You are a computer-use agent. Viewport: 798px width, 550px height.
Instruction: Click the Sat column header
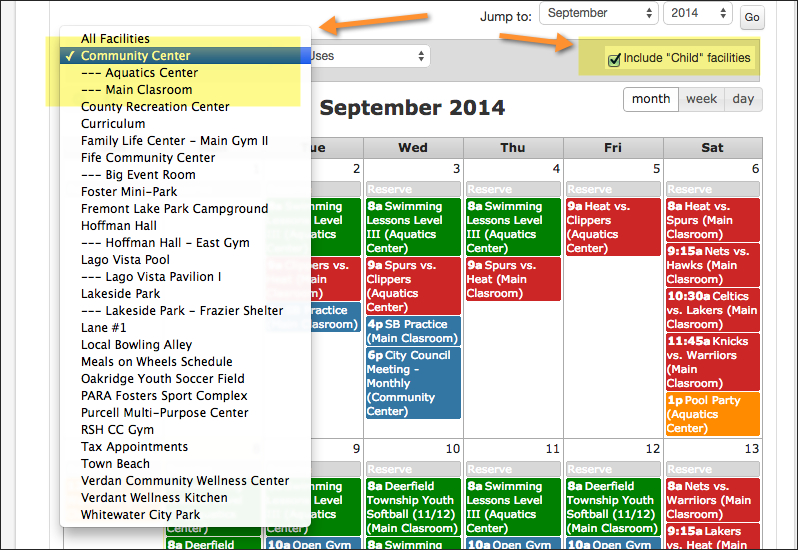[713, 148]
